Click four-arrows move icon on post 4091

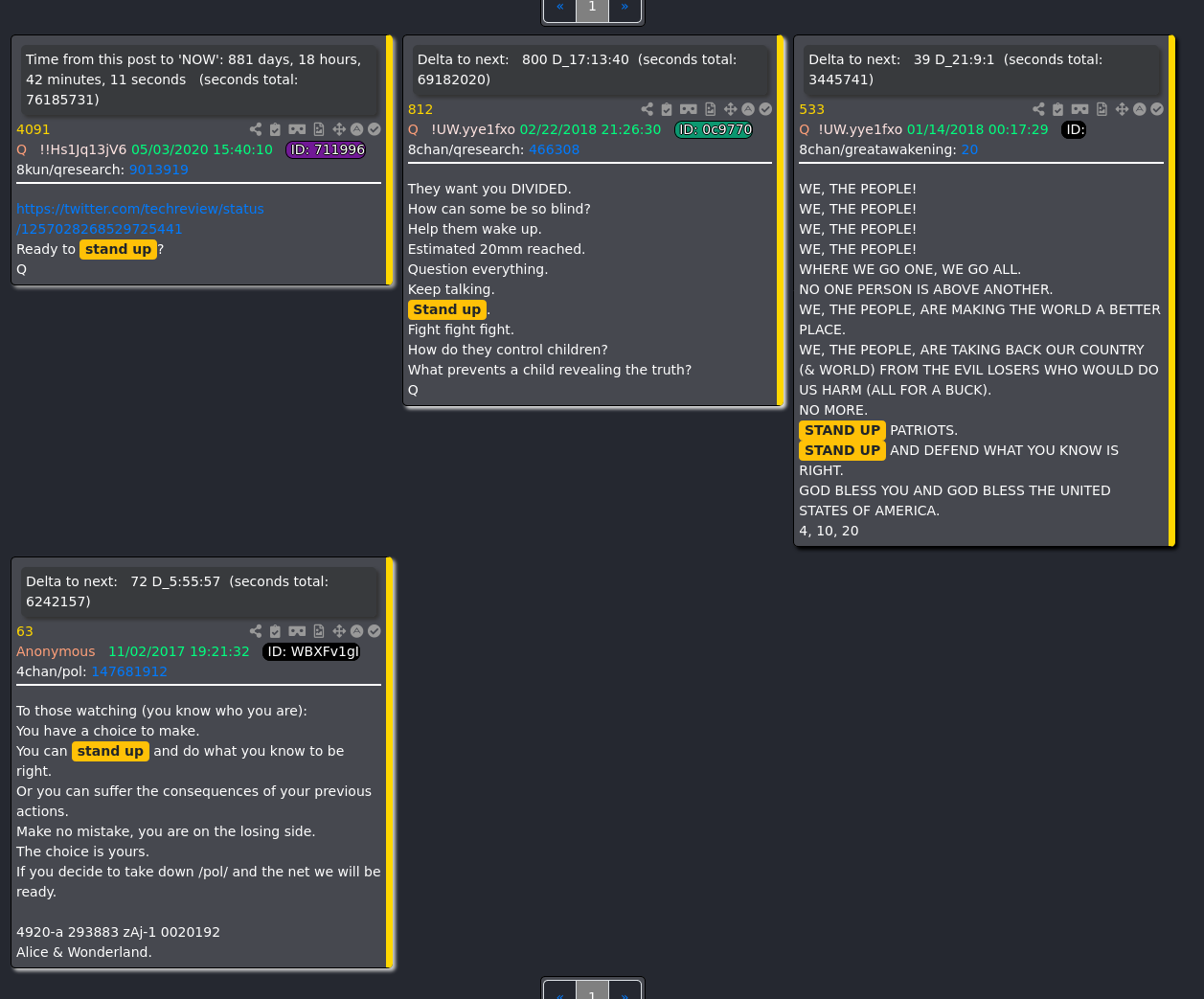pyautogui.click(x=339, y=129)
